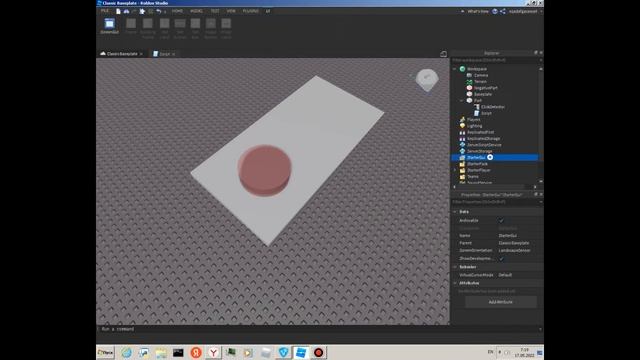Image resolution: width=640 pixels, height=360 pixels.
Task: Switch to the TEST ribbon tab
Action: (215, 11)
